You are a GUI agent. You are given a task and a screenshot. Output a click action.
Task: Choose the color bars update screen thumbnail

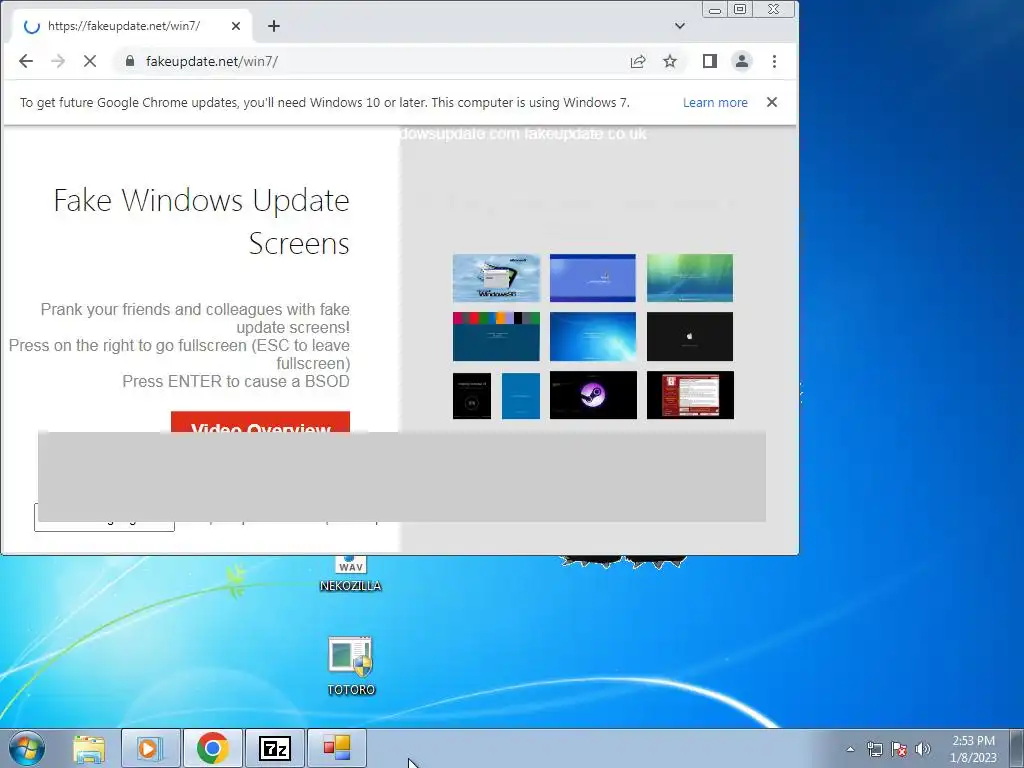pos(496,336)
